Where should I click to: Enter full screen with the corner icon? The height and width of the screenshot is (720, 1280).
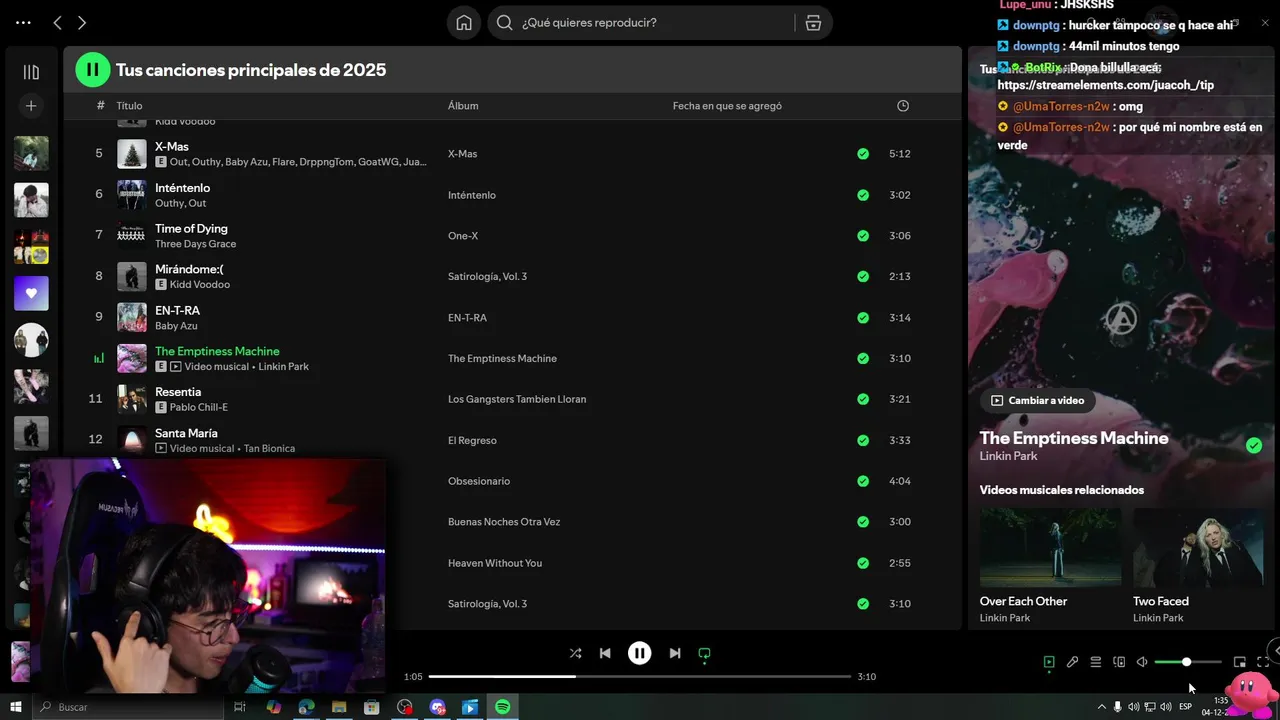pos(1263,662)
